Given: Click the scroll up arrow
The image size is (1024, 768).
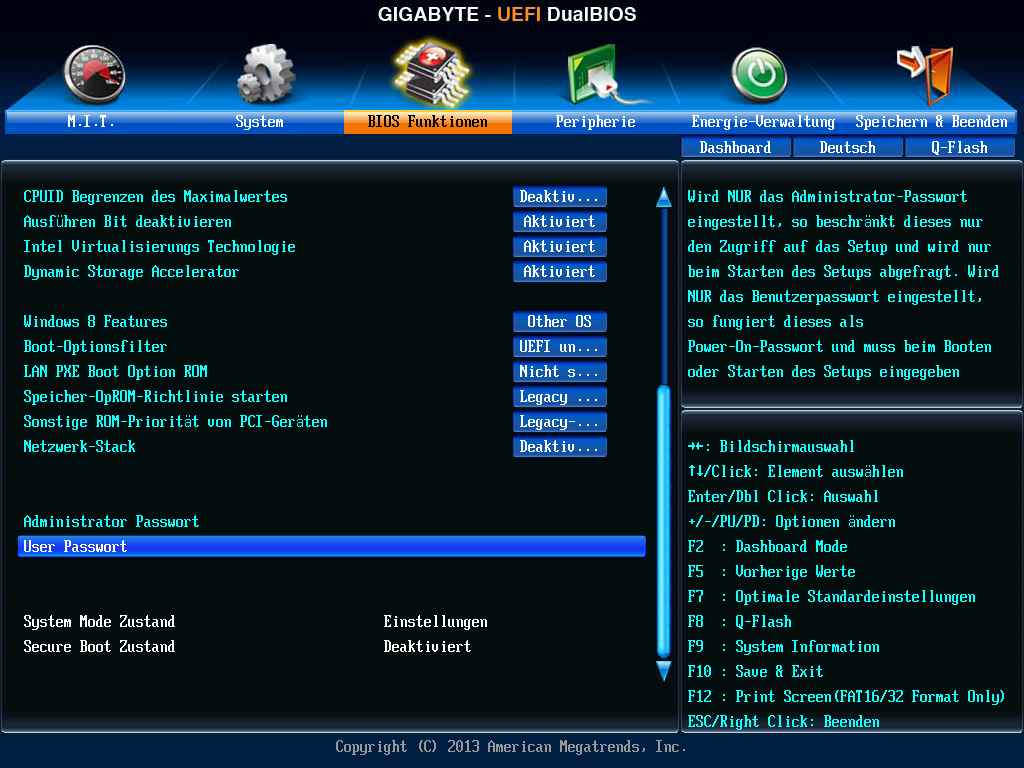Looking at the screenshot, I should tap(664, 197).
